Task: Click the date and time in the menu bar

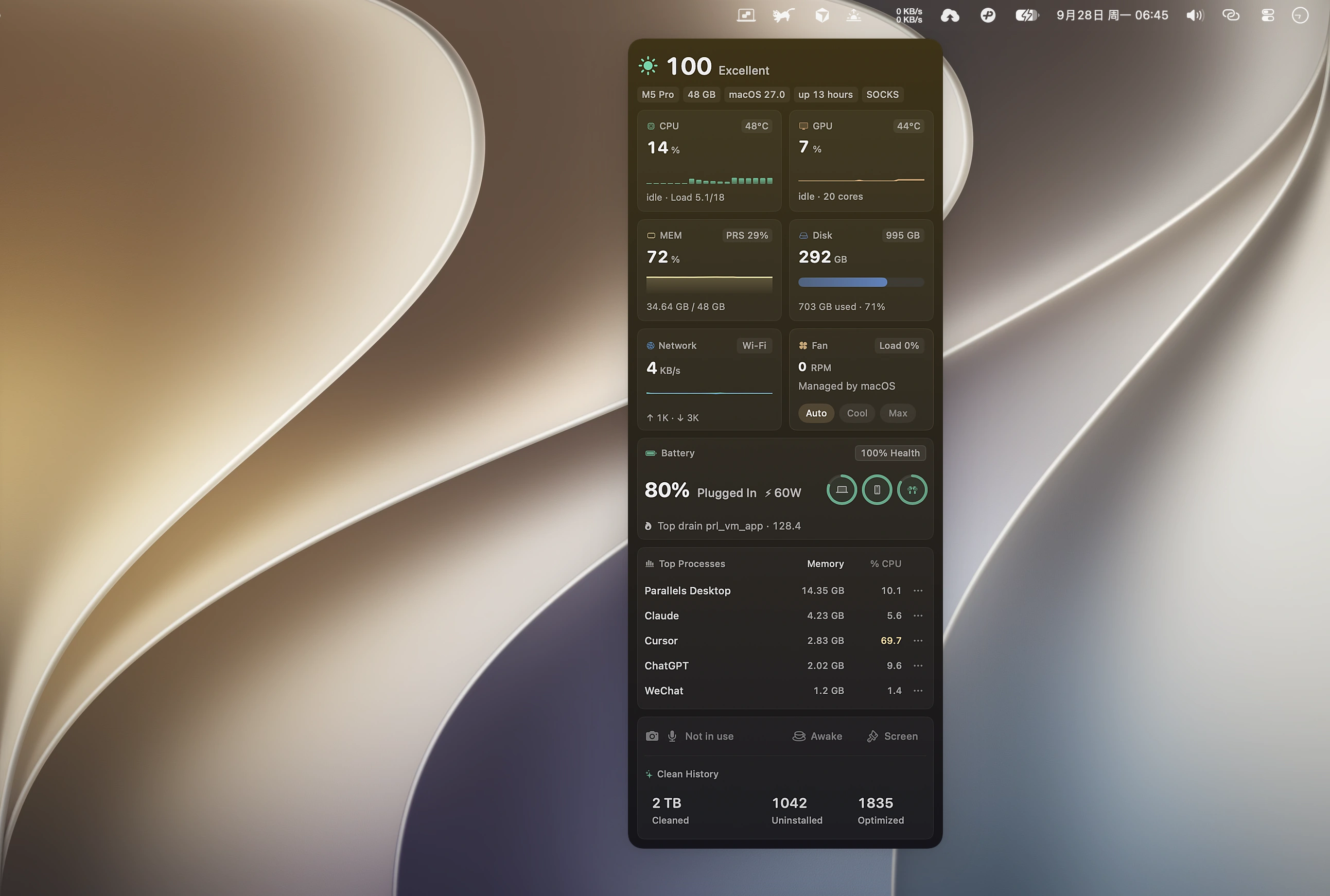Action: point(1112,15)
